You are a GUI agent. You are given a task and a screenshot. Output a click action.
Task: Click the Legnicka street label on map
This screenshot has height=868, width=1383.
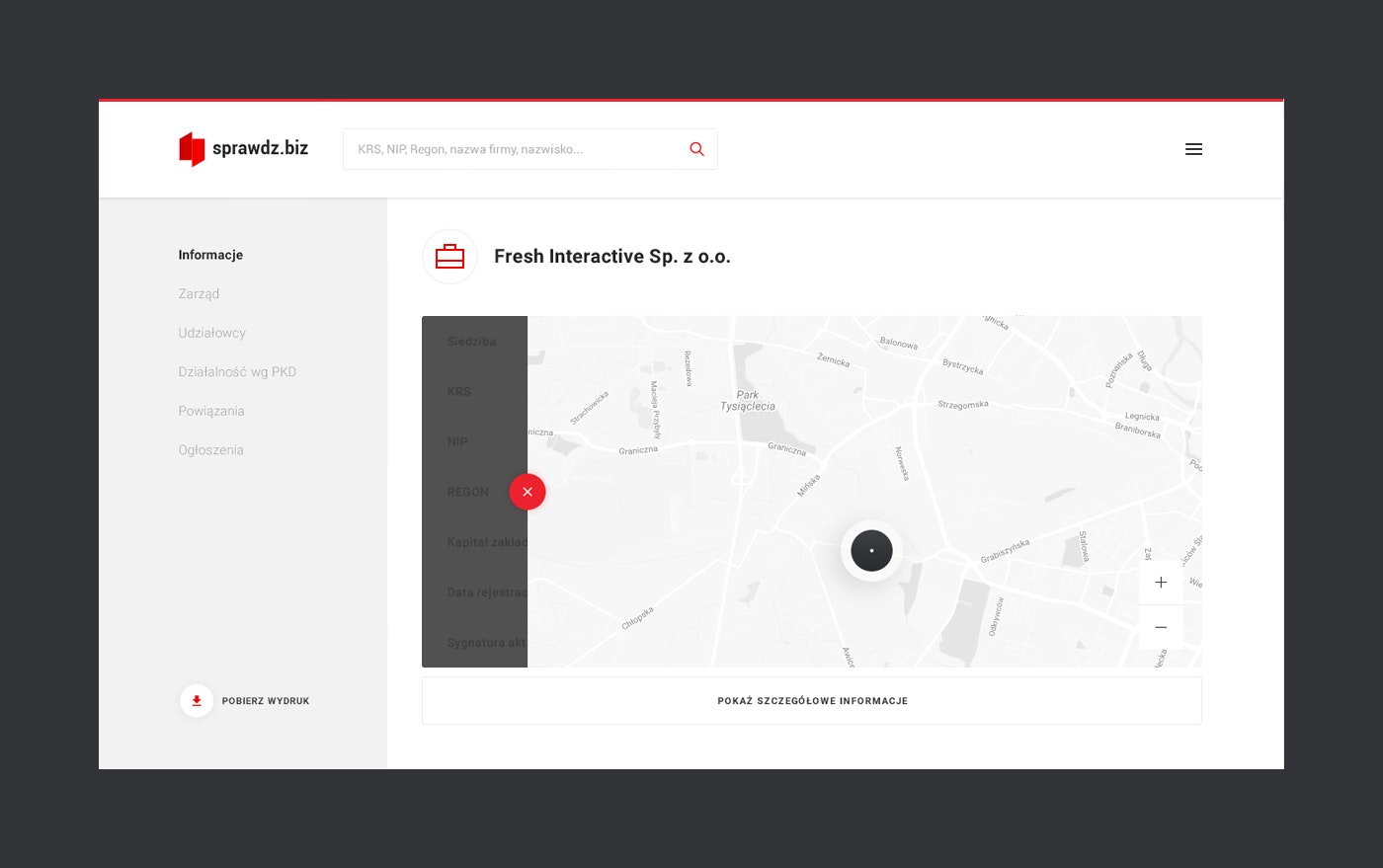coord(1142,417)
